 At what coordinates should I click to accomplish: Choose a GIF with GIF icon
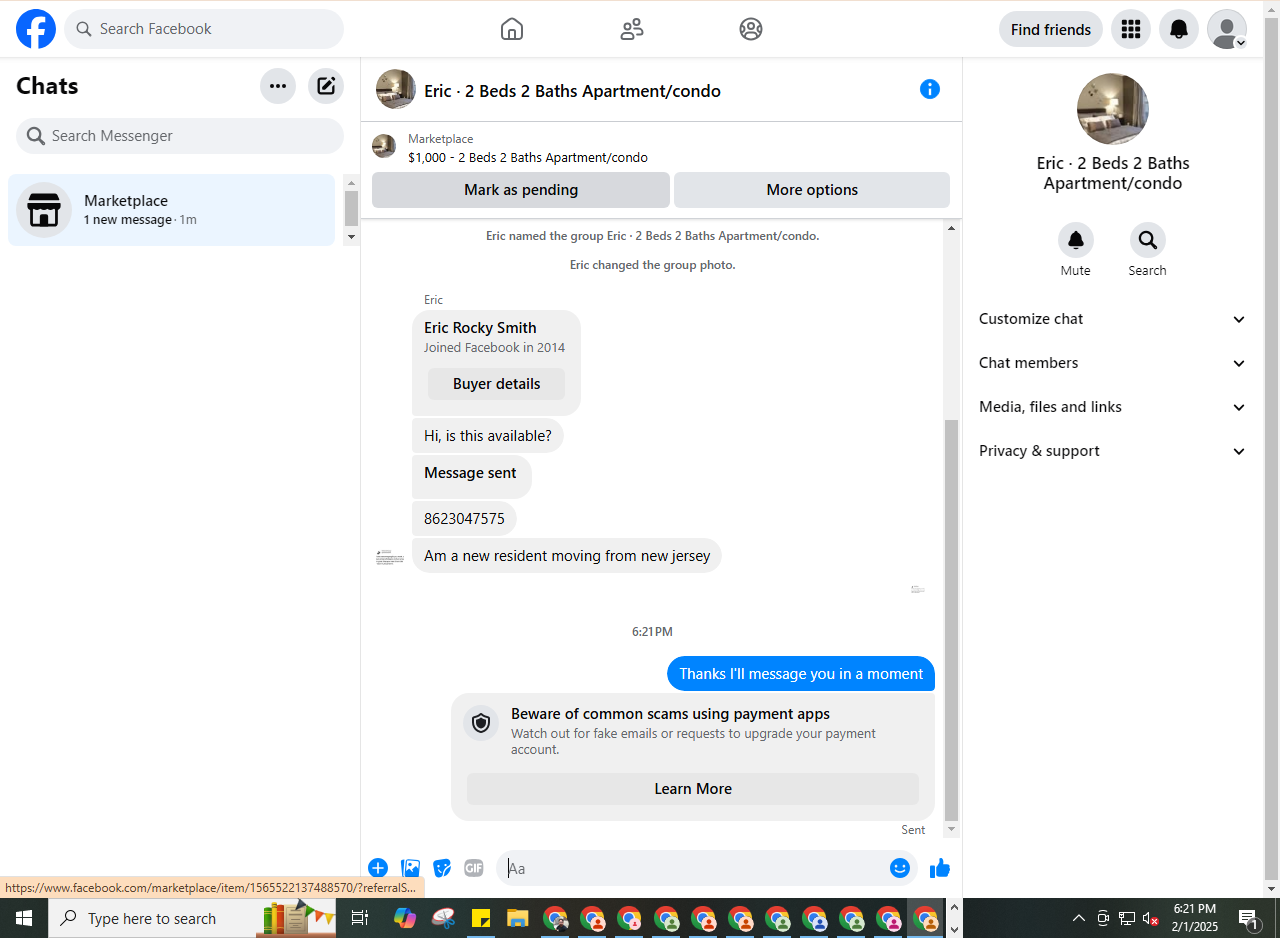click(x=474, y=868)
